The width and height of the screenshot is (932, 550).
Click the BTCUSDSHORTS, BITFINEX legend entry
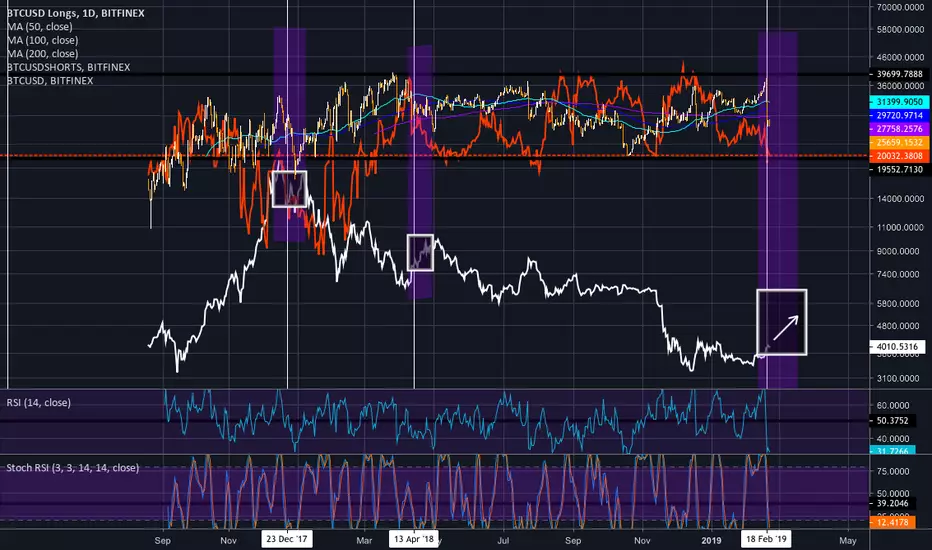[x=68, y=67]
